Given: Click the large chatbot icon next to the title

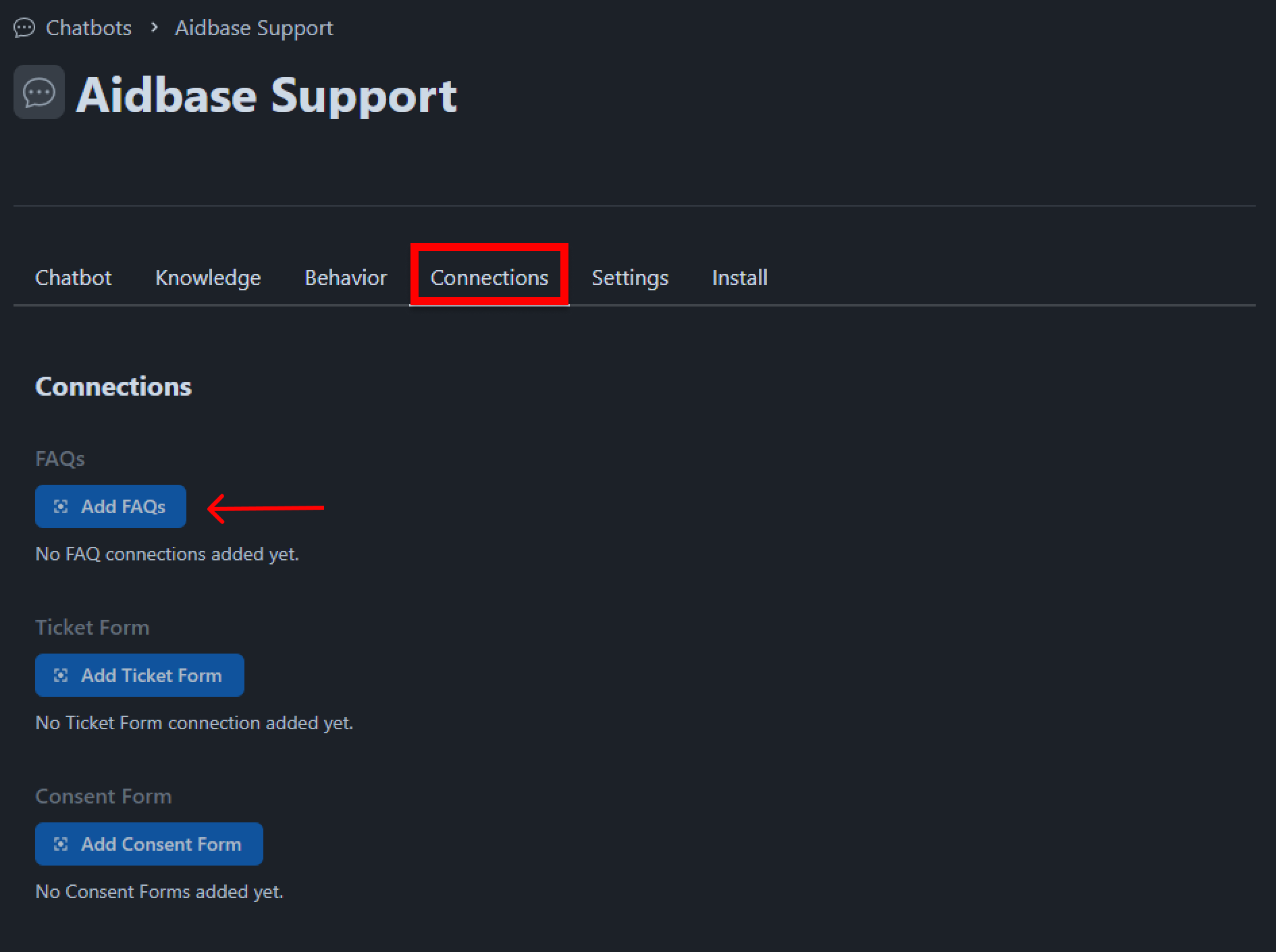Looking at the screenshot, I should pyautogui.click(x=39, y=92).
